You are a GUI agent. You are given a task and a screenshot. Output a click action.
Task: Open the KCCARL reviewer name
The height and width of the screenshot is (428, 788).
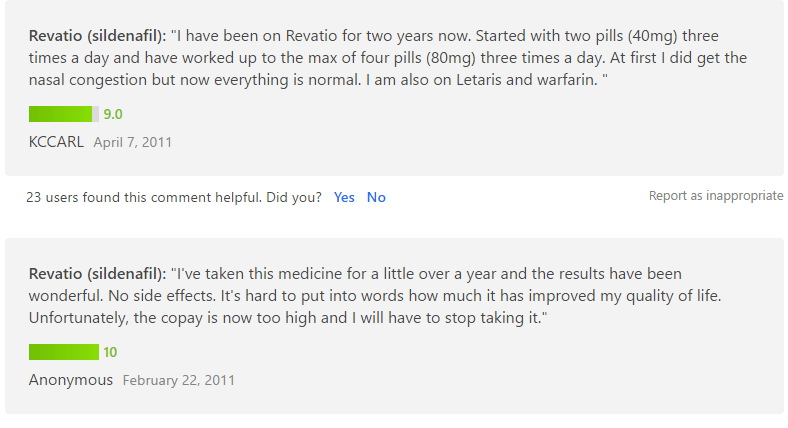pyautogui.click(x=56, y=142)
